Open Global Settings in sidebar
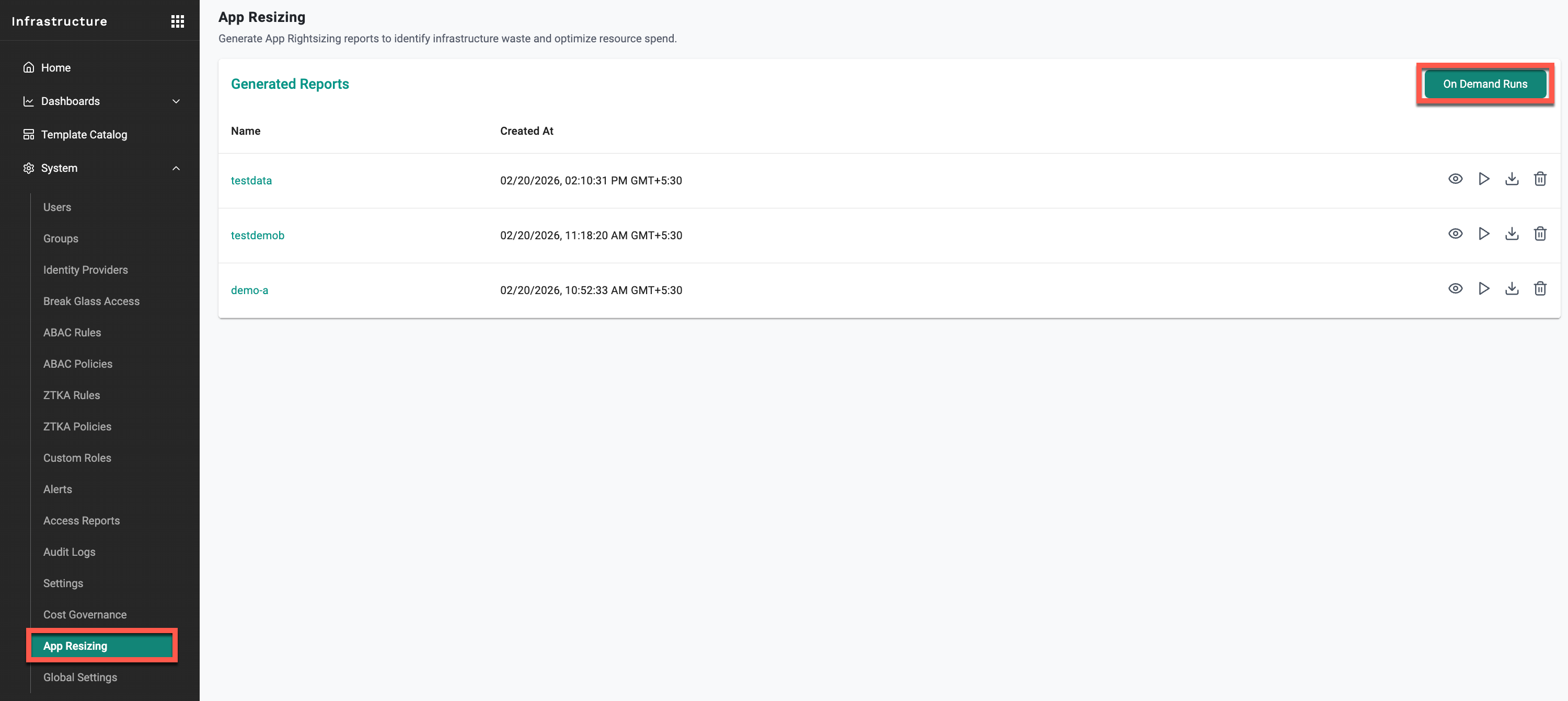Image resolution: width=1568 pixels, height=701 pixels. click(x=80, y=677)
